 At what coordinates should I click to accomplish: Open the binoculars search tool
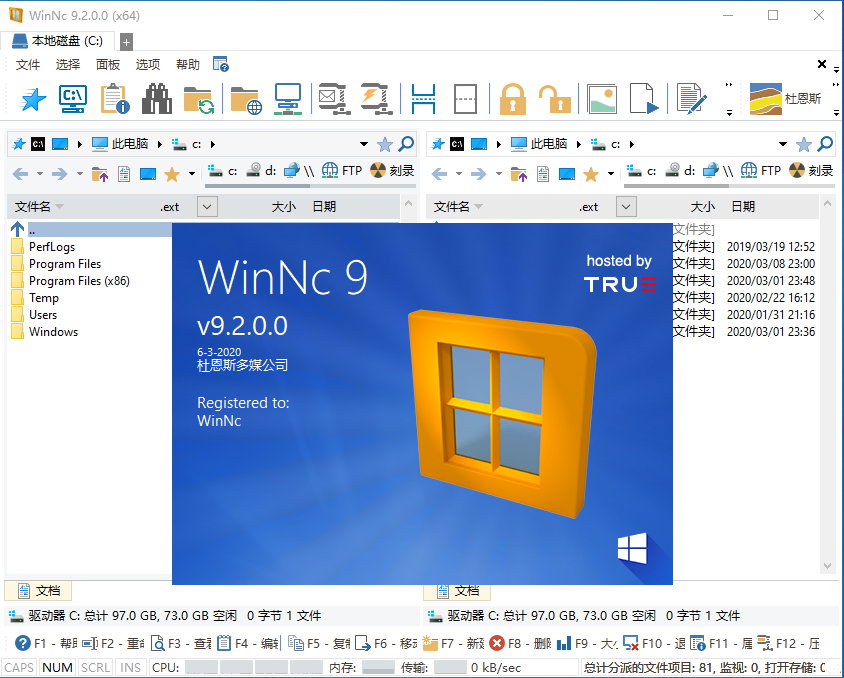tap(157, 99)
